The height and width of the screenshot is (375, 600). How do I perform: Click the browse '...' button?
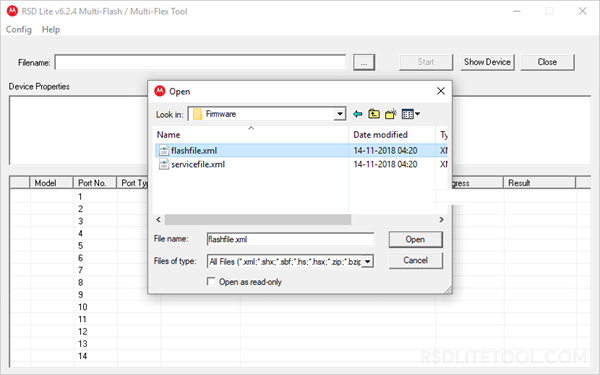364,62
